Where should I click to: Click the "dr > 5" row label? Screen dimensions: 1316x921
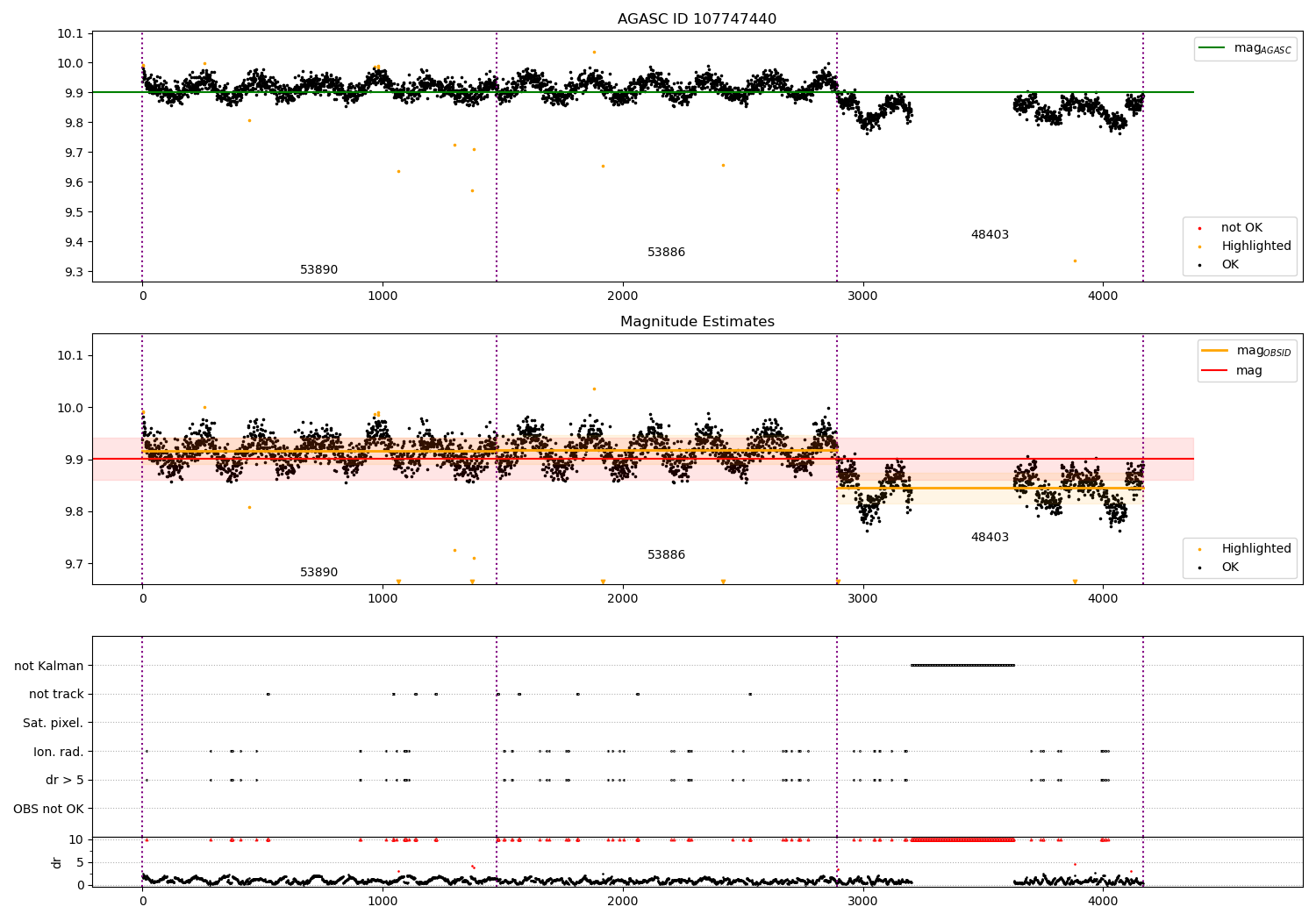[64, 780]
